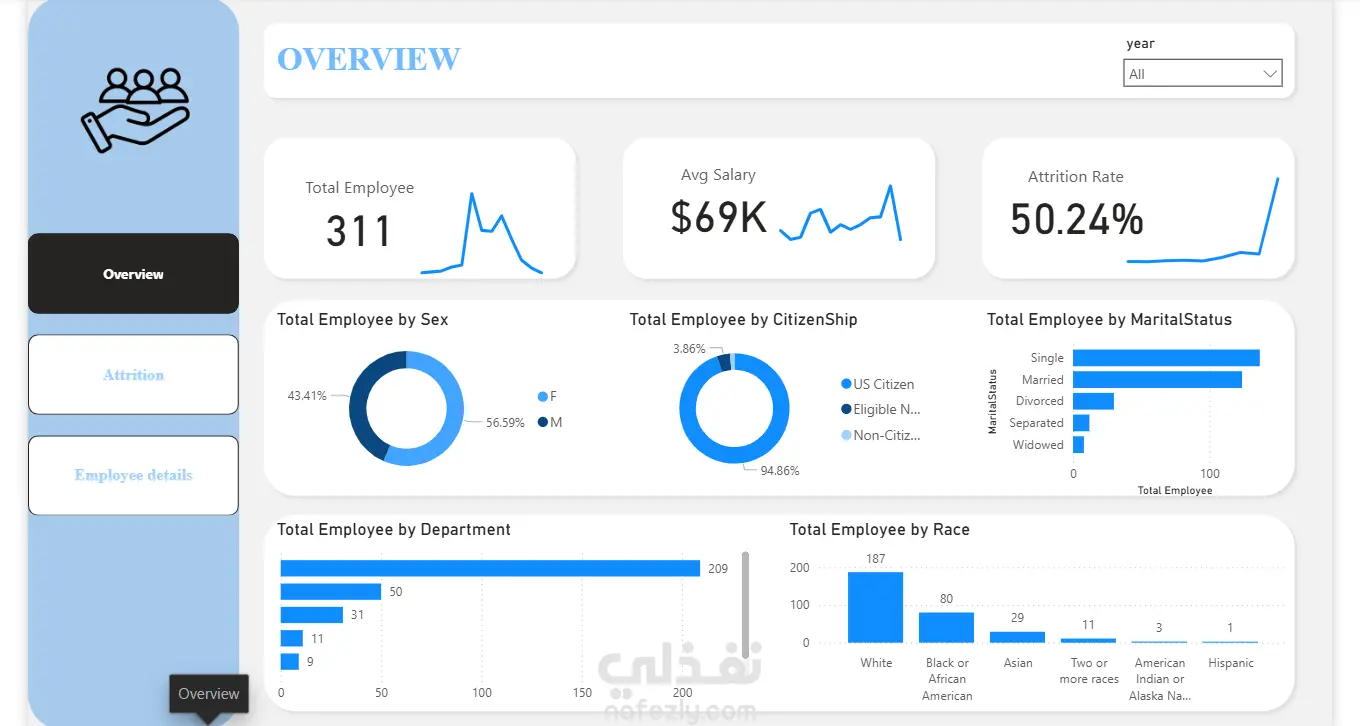This screenshot has width=1360, height=726.
Task: Click the department bar labeled 31
Action: click(312, 615)
